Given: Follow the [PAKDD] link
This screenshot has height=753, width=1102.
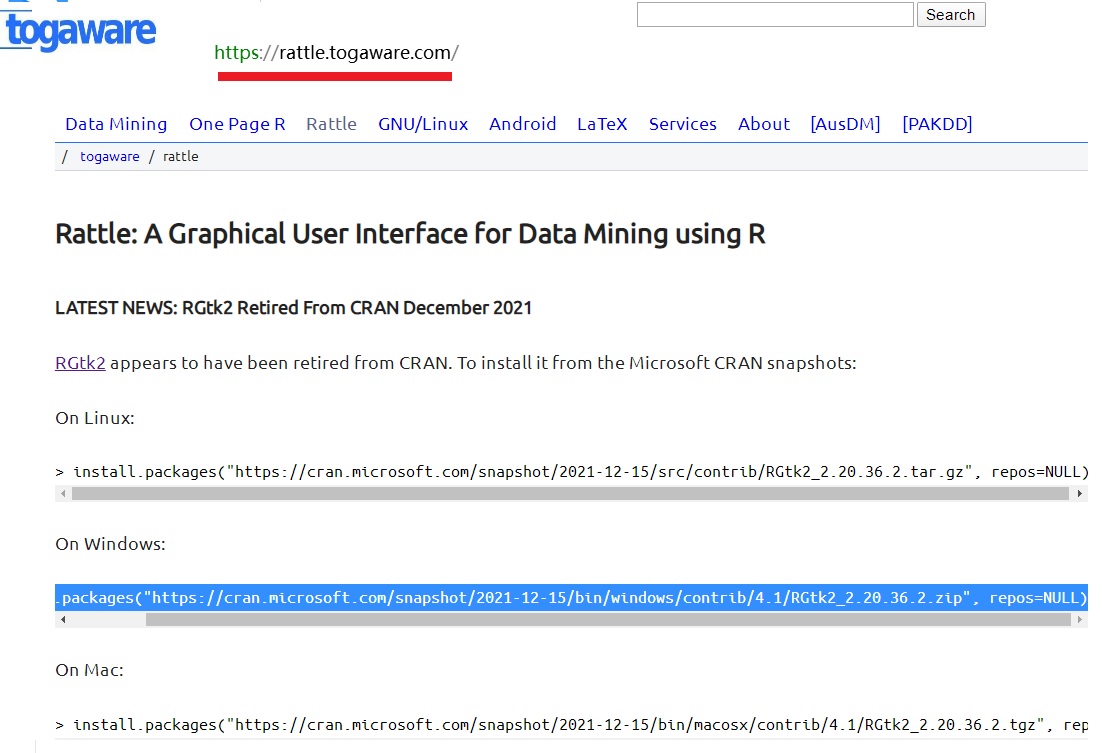Looking at the screenshot, I should tap(937, 124).
